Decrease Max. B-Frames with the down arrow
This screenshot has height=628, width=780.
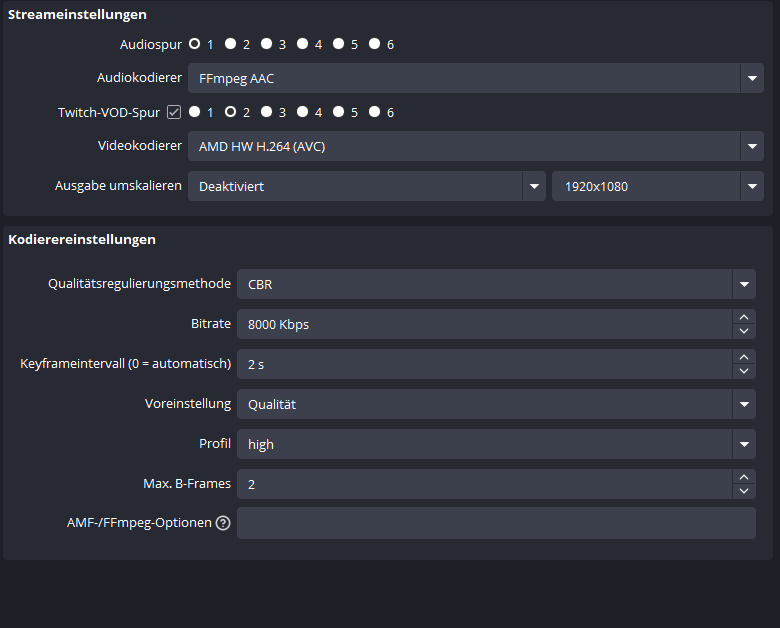tap(744, 491)
